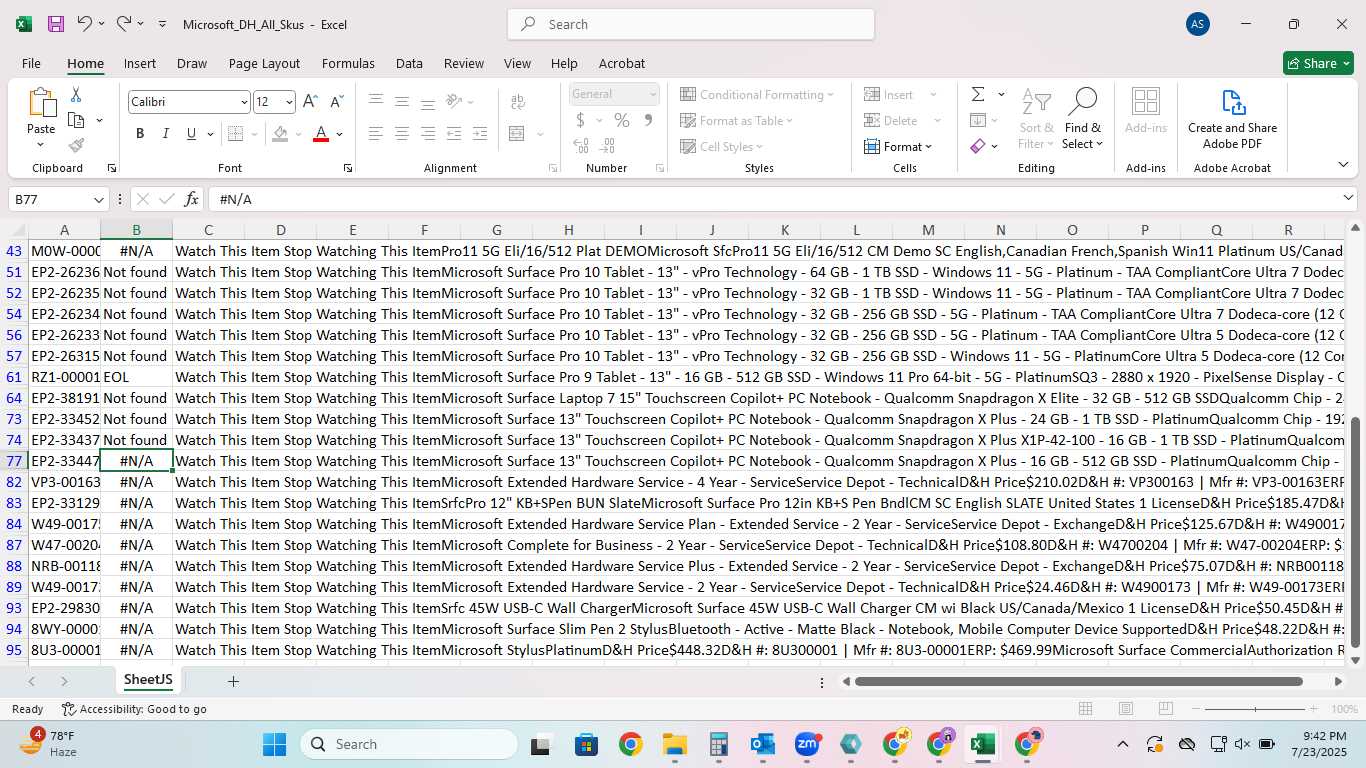Open Zoom from the taskbar

[807, 744]
